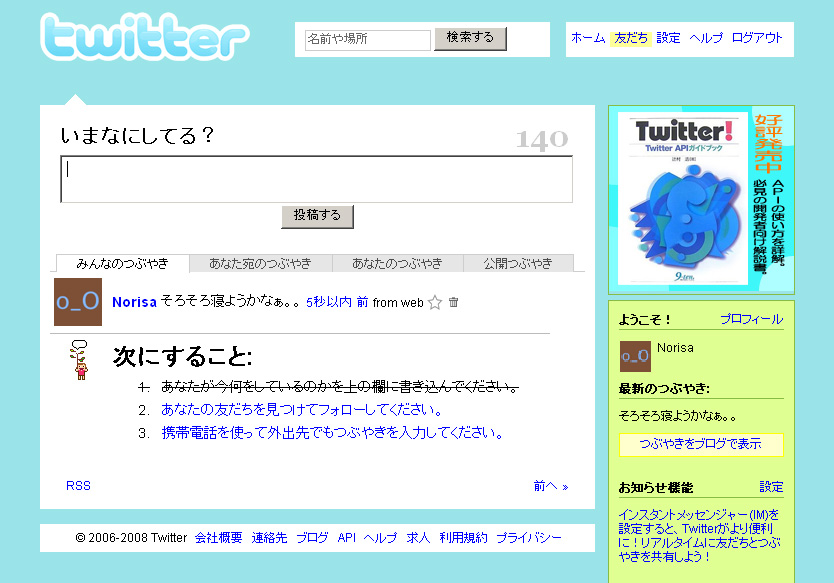Image resolution: width=834 pixels, height=583 pixels.
Task: Open the 5秒以内 前 timestamp link
Action: pyautogui.click(x=337, y=302)
